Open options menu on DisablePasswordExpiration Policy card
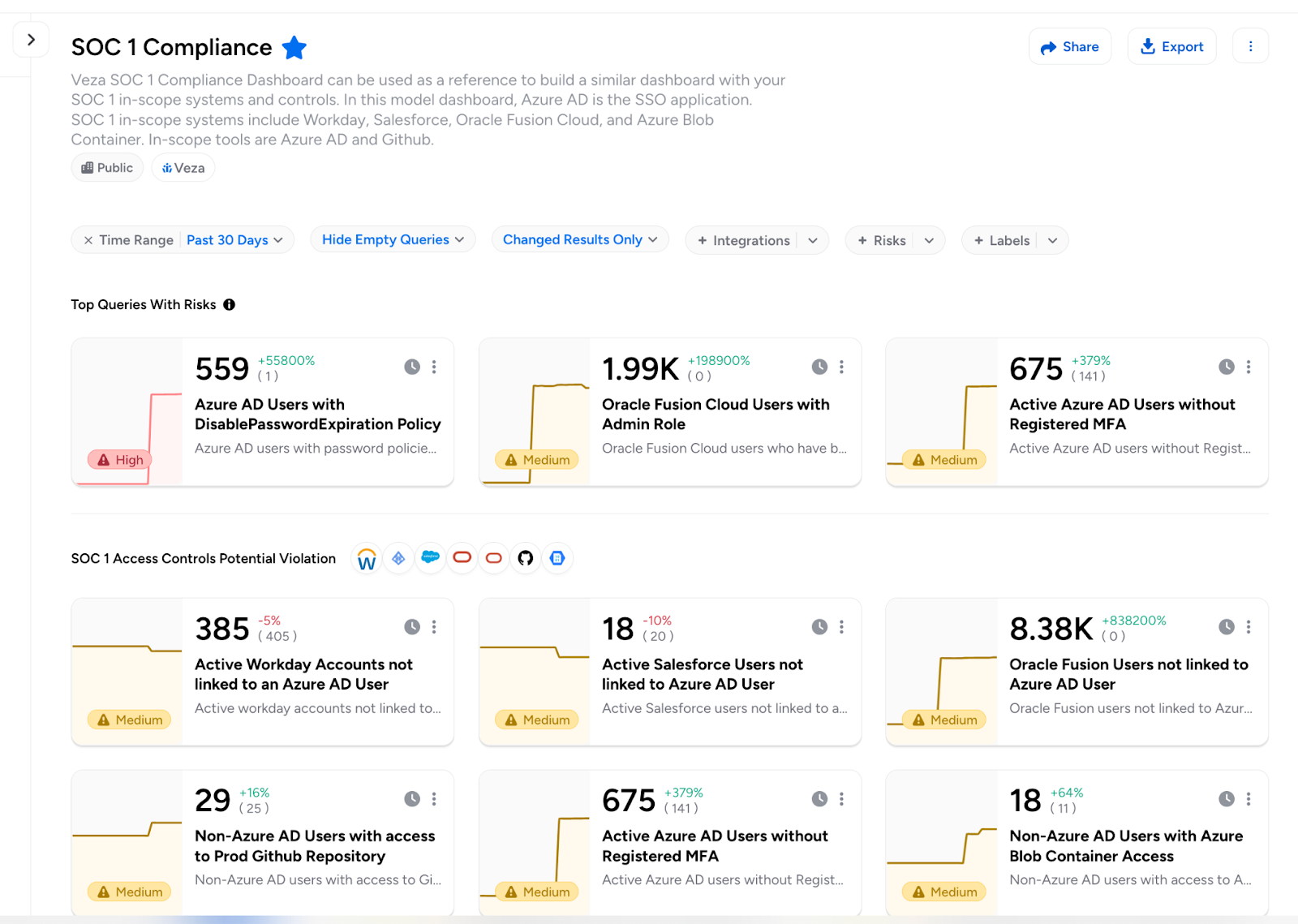This screenshot has height=924, width=1298. click(x=434, y=367)
